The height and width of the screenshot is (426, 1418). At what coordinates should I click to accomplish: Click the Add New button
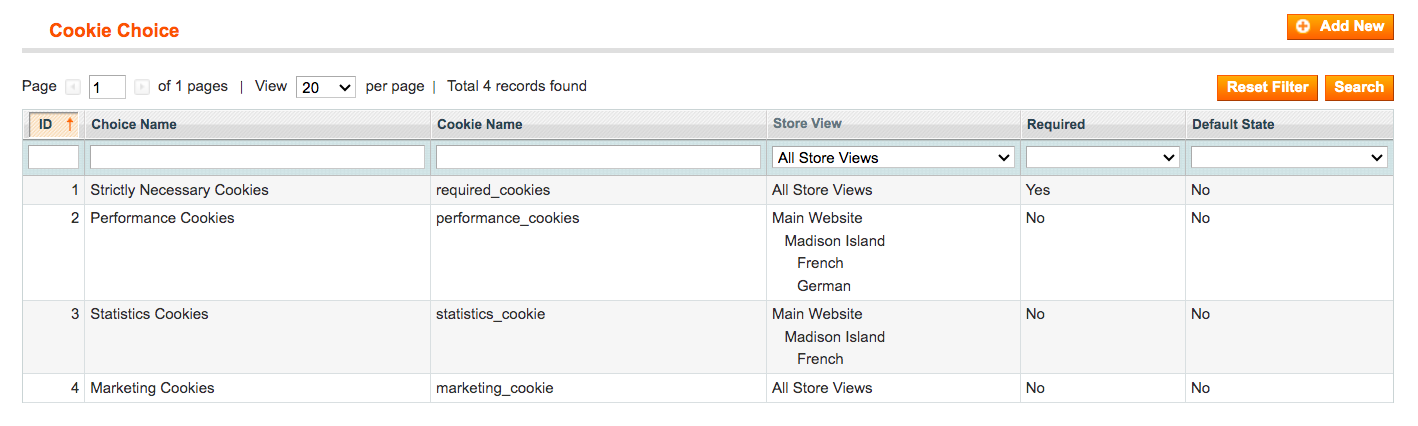point(1340,27)
